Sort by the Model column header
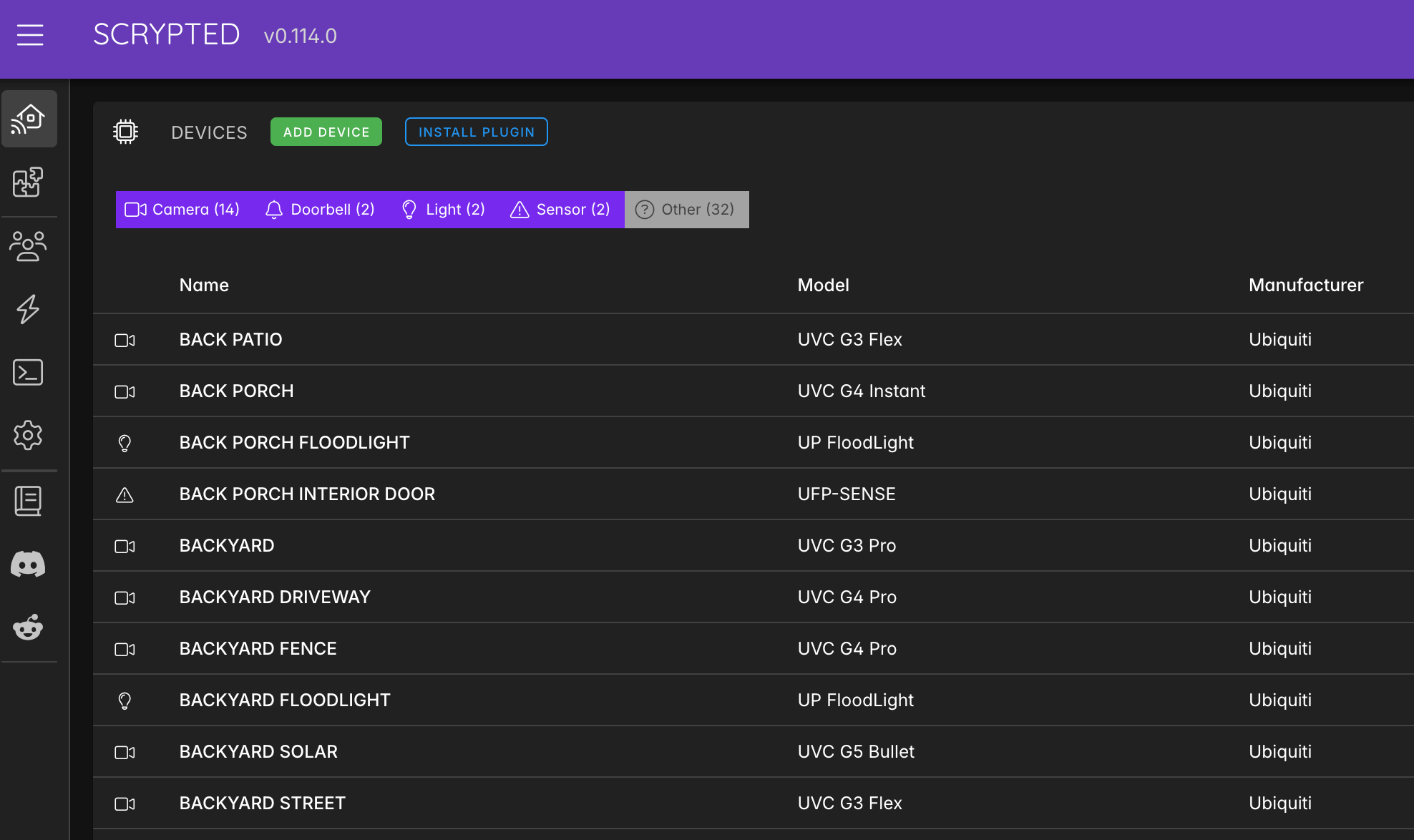The height and width of the screenshot is (840, 1414). click(823, 285)
